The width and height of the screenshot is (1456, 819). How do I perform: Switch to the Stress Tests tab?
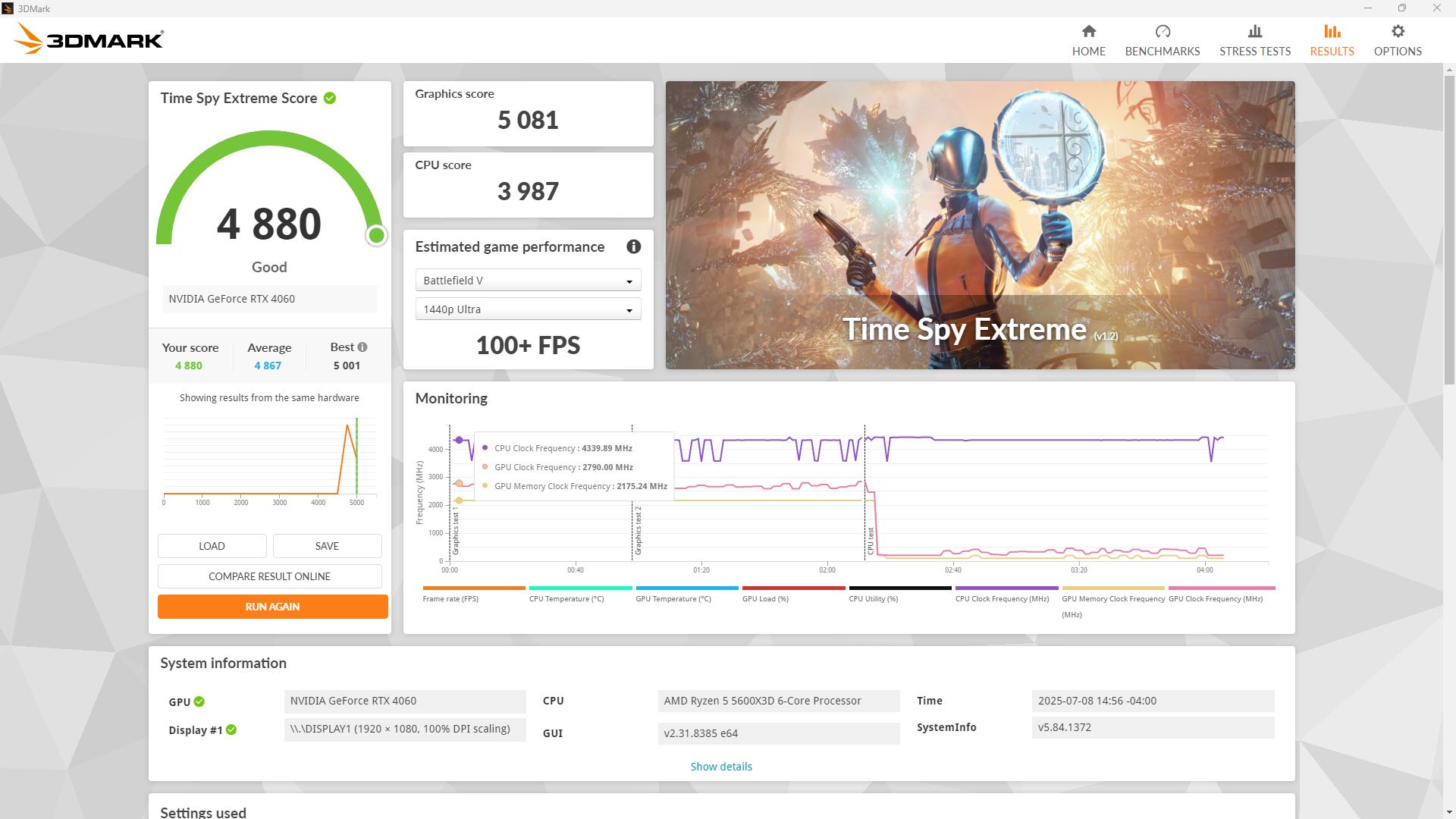point(1254,39)
